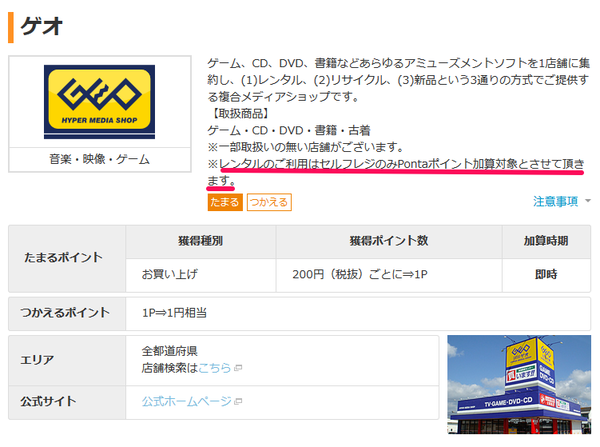The image size is (600, 447).
Task: Open the 公式ホームページ link
Action: click(x=187, y=401)
